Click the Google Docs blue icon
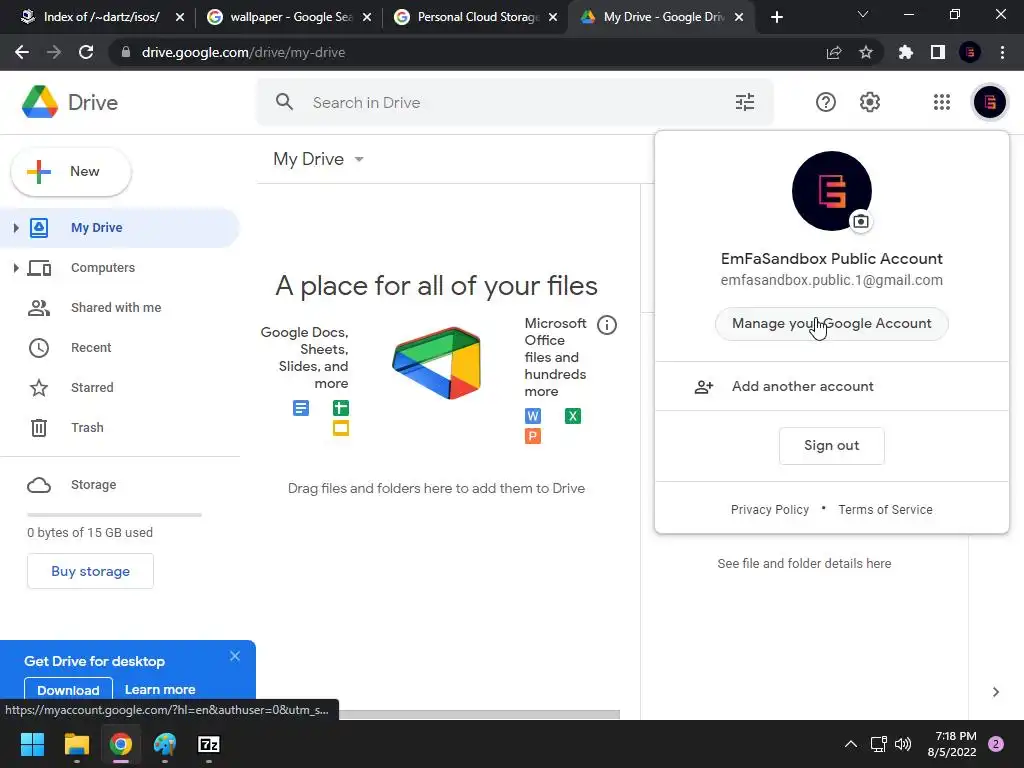Image resolution: width=1024 pixels, height=768 pixels. pos(300,408)
